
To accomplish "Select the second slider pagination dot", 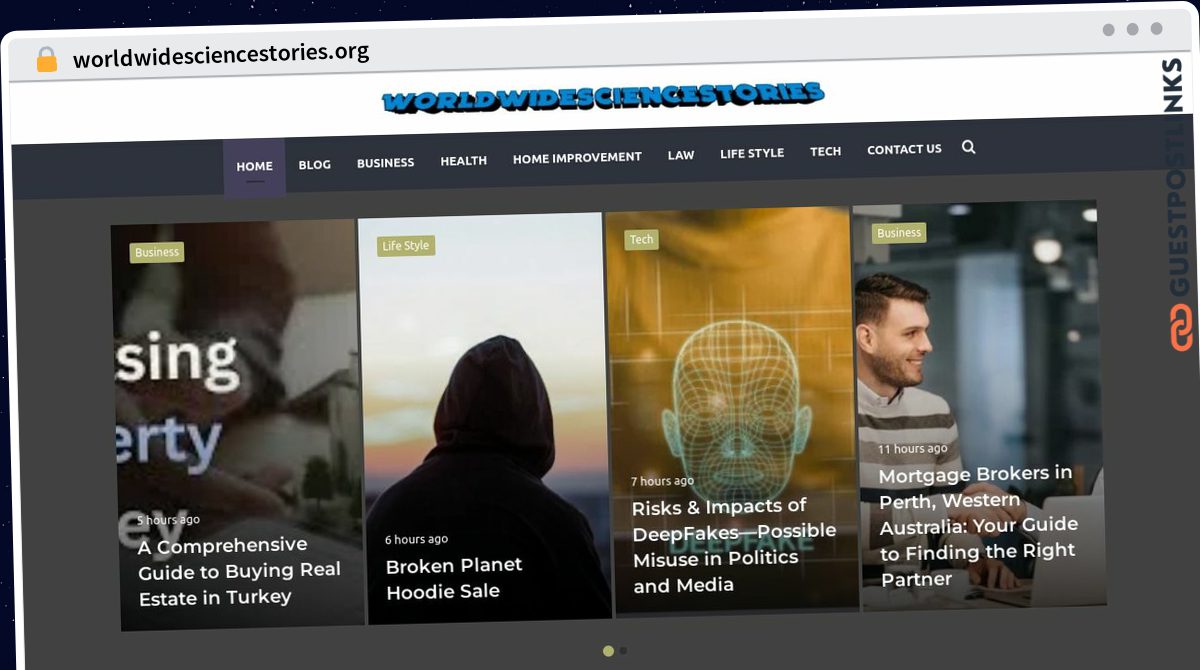I will (x=623, y=650).
